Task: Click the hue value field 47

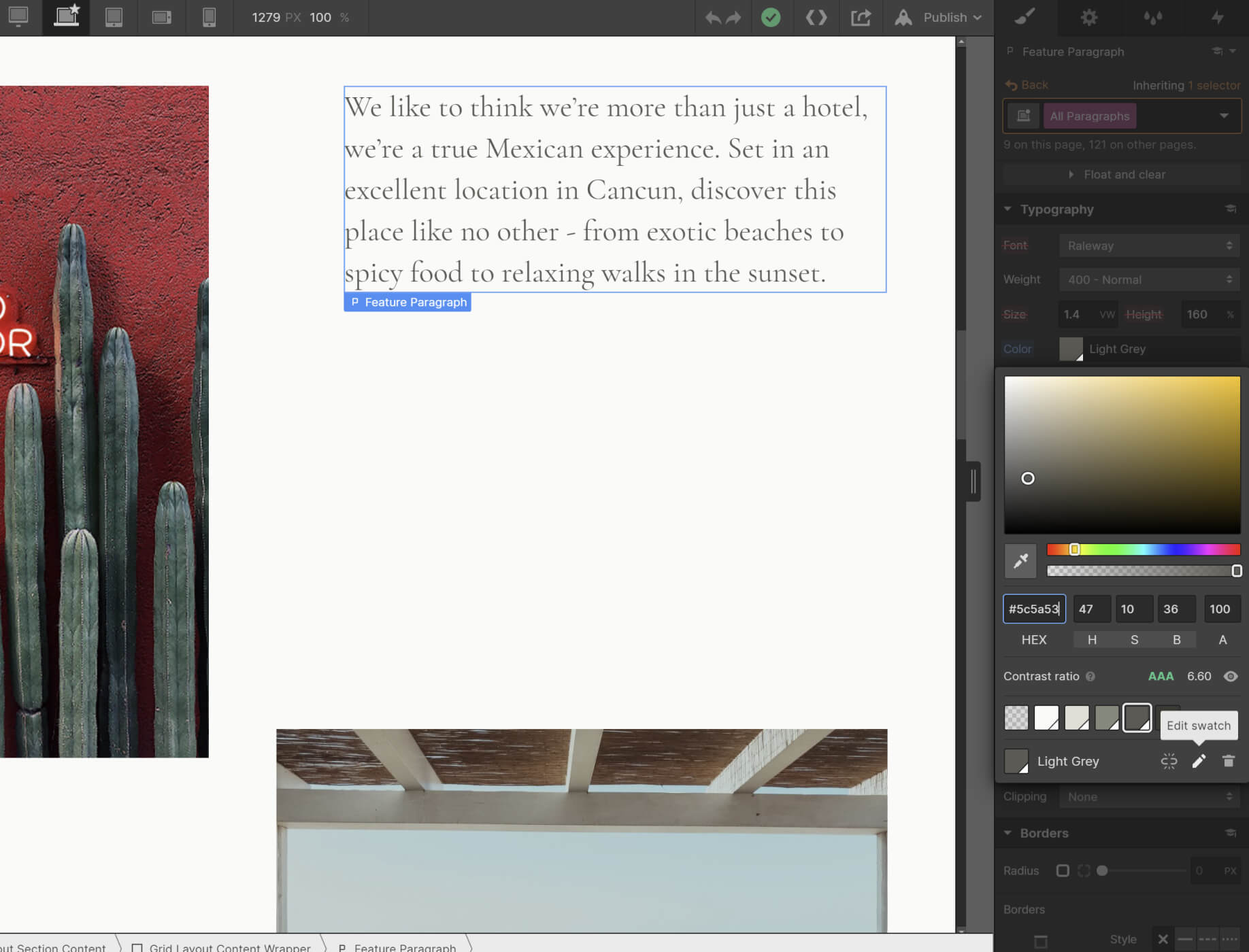Action: click(1092, 609)
